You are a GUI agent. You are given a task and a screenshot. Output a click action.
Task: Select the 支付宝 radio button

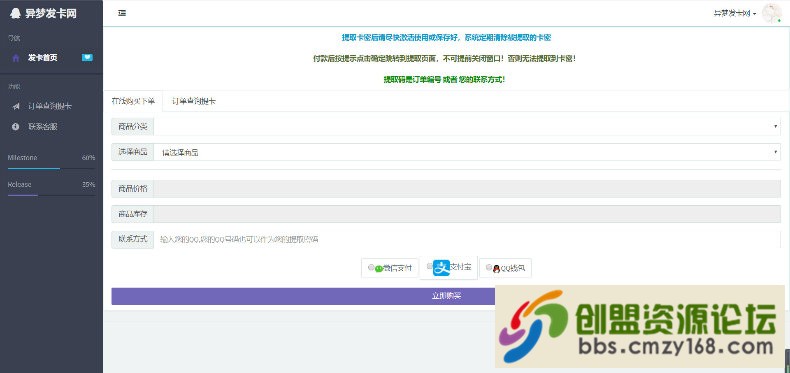tap(430, 266)
